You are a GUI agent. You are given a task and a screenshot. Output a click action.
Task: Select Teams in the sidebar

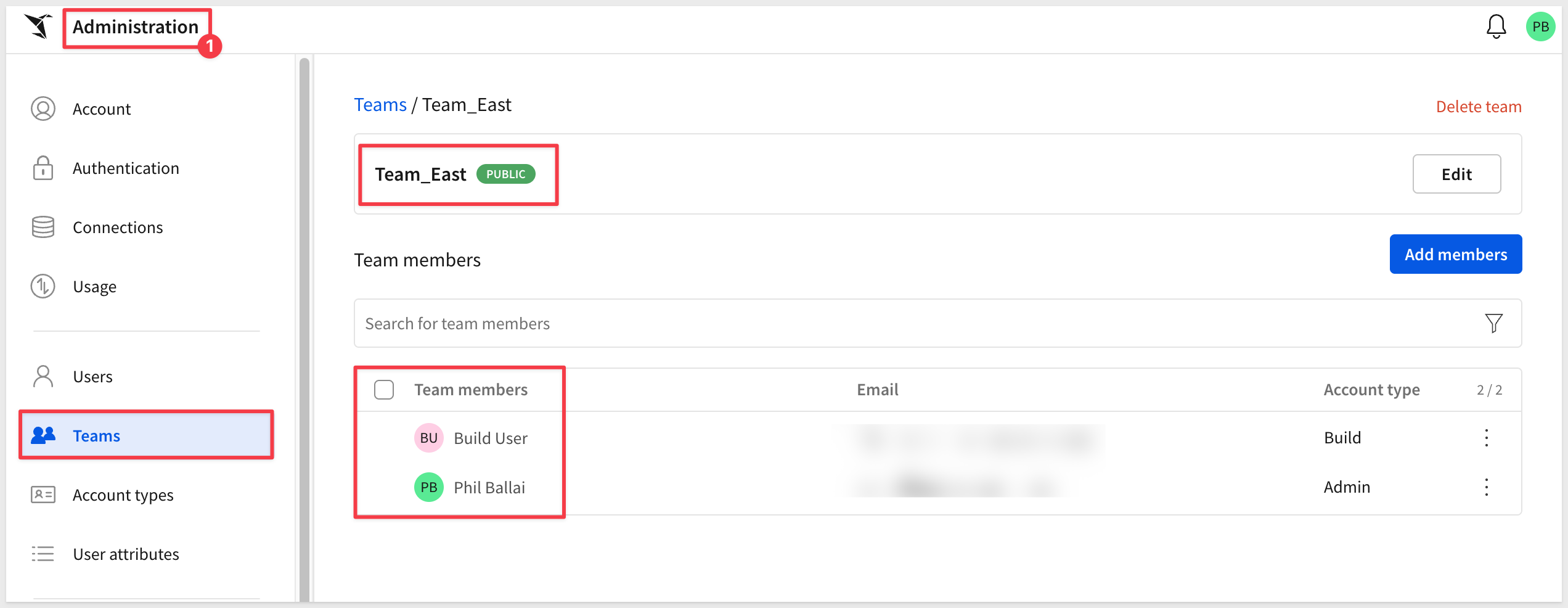(146, 435)
